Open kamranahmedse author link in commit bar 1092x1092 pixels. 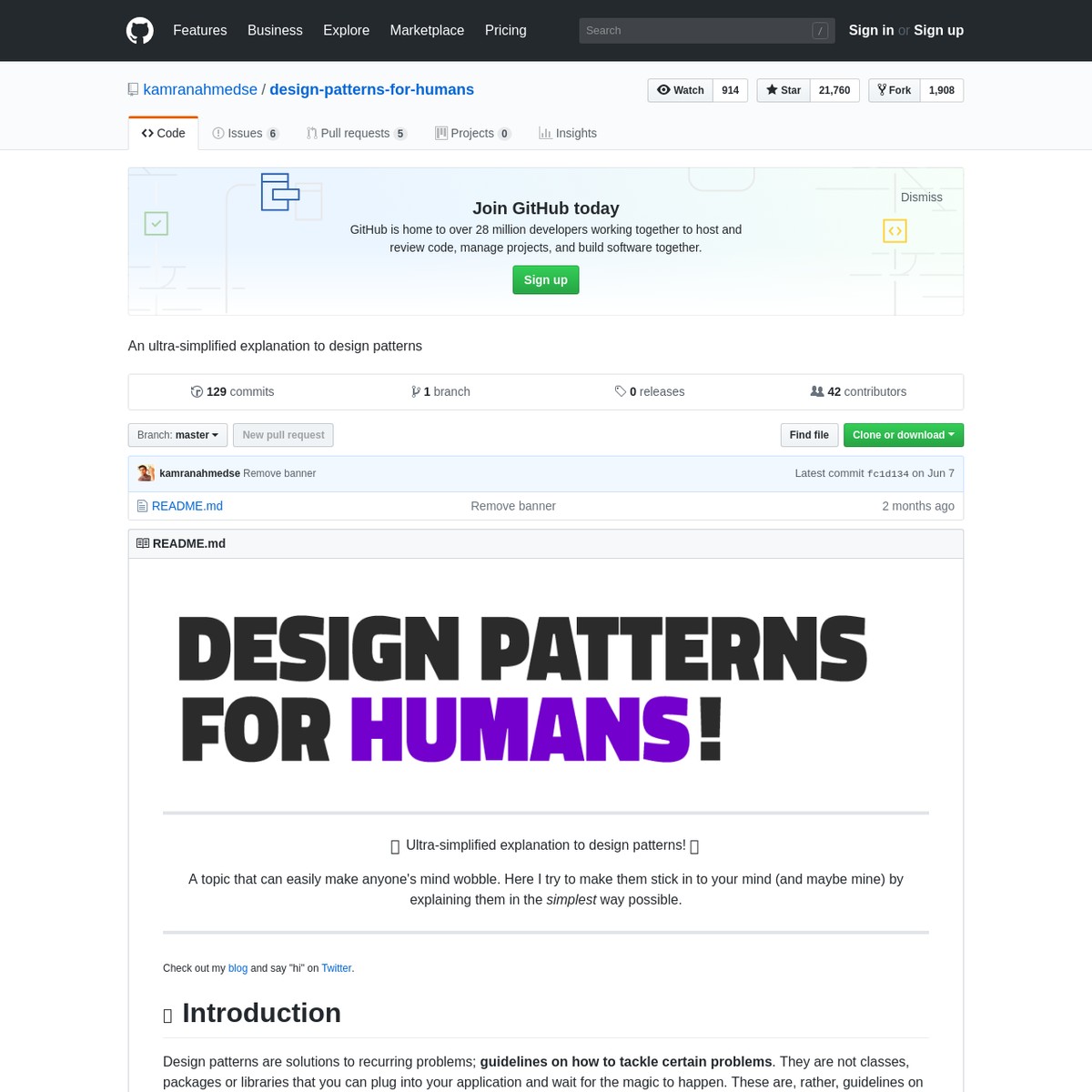199,473
